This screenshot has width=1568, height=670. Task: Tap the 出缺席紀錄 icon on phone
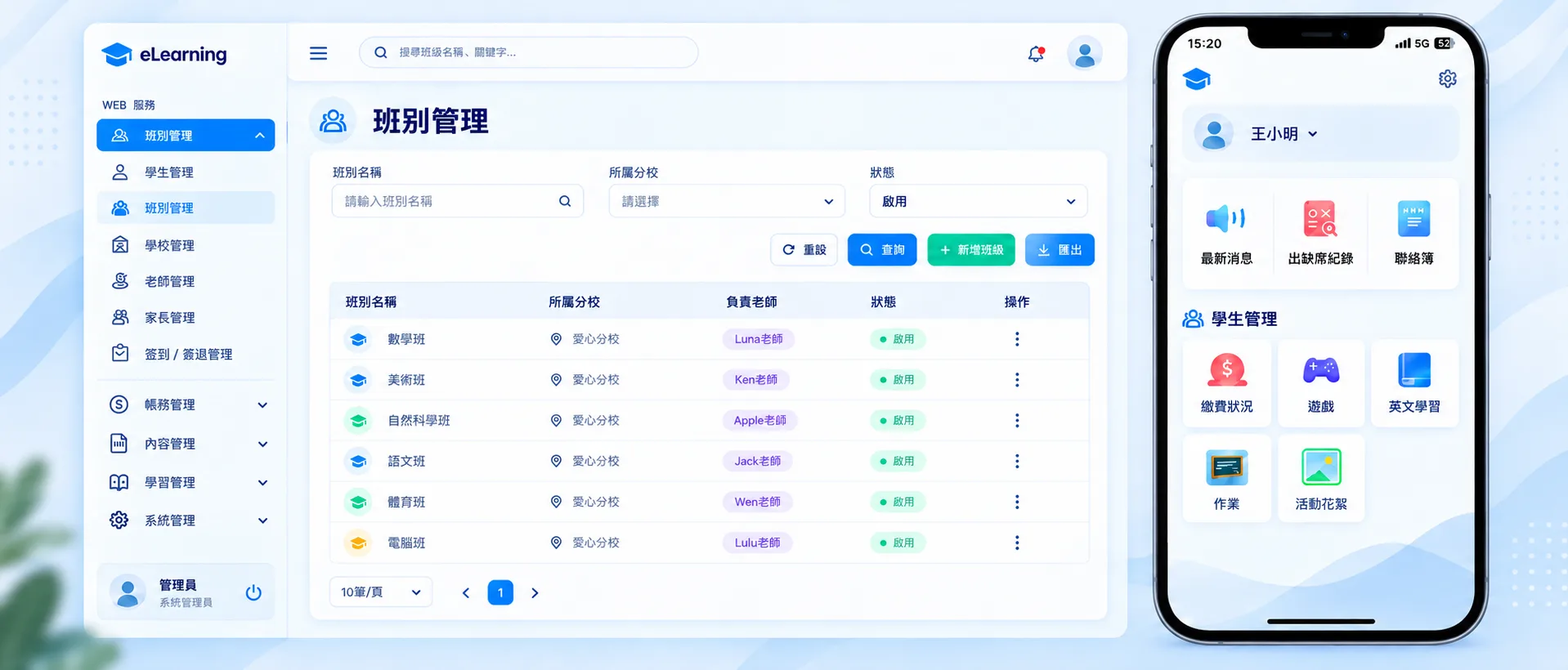click(x=1319, y=218)
